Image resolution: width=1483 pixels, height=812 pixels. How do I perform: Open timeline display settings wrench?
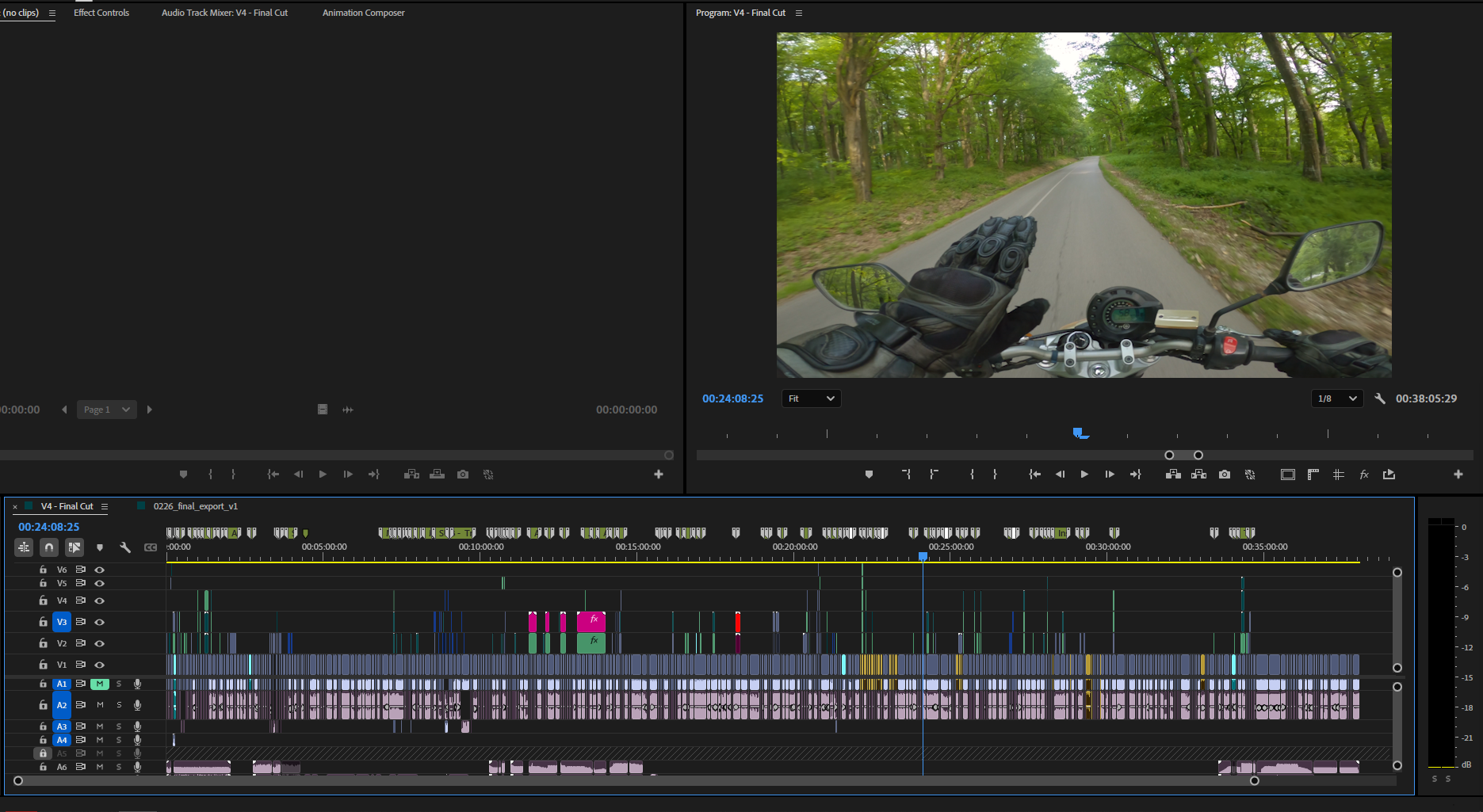[125, 547]
